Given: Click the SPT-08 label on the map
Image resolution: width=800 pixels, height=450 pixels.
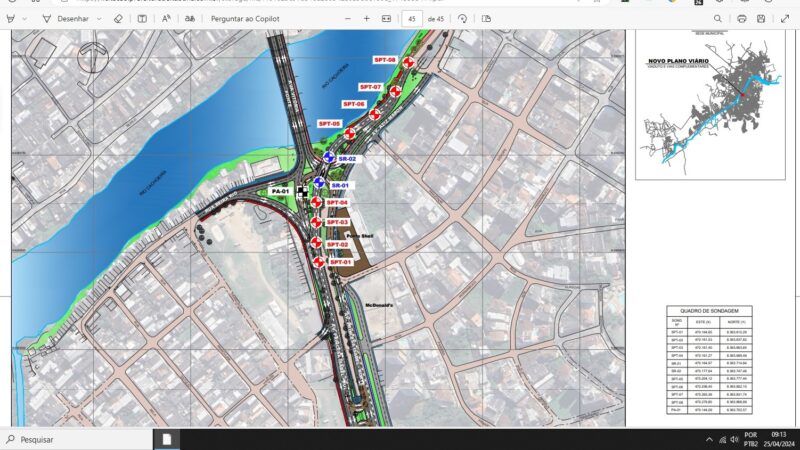Looking at the screenshot, I should tap(385, 60).
